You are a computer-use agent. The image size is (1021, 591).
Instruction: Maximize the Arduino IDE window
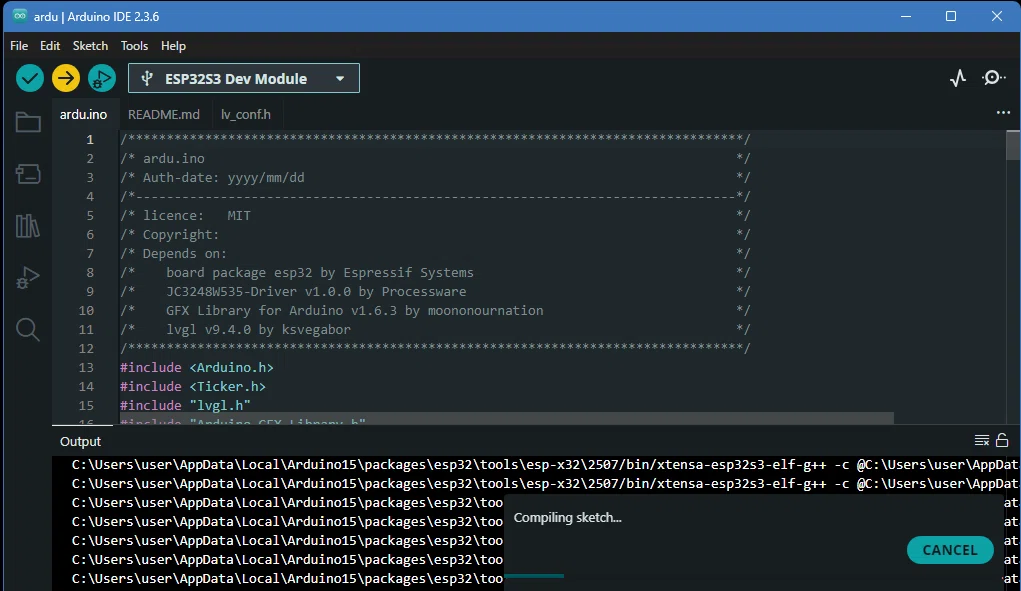(x=951, y=16)
